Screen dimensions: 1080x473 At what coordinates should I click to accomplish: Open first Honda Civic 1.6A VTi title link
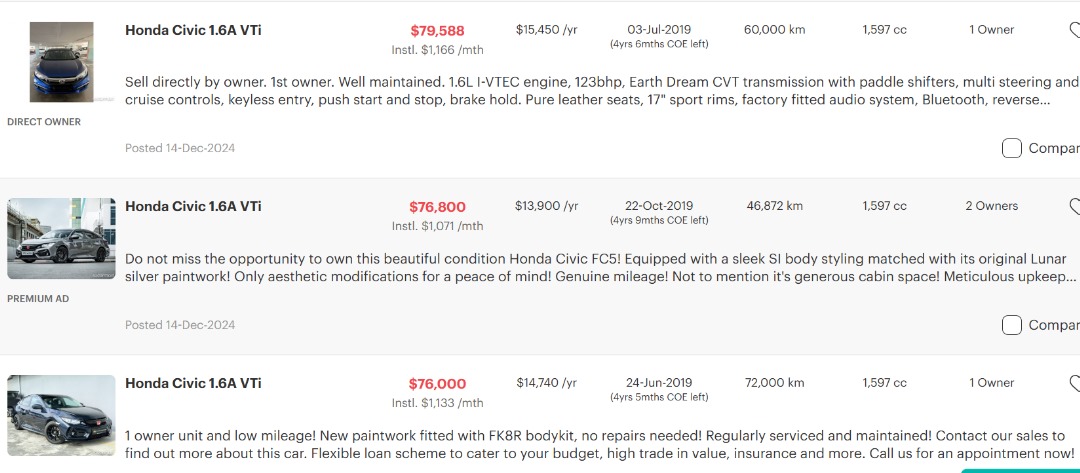click(193, 30)
